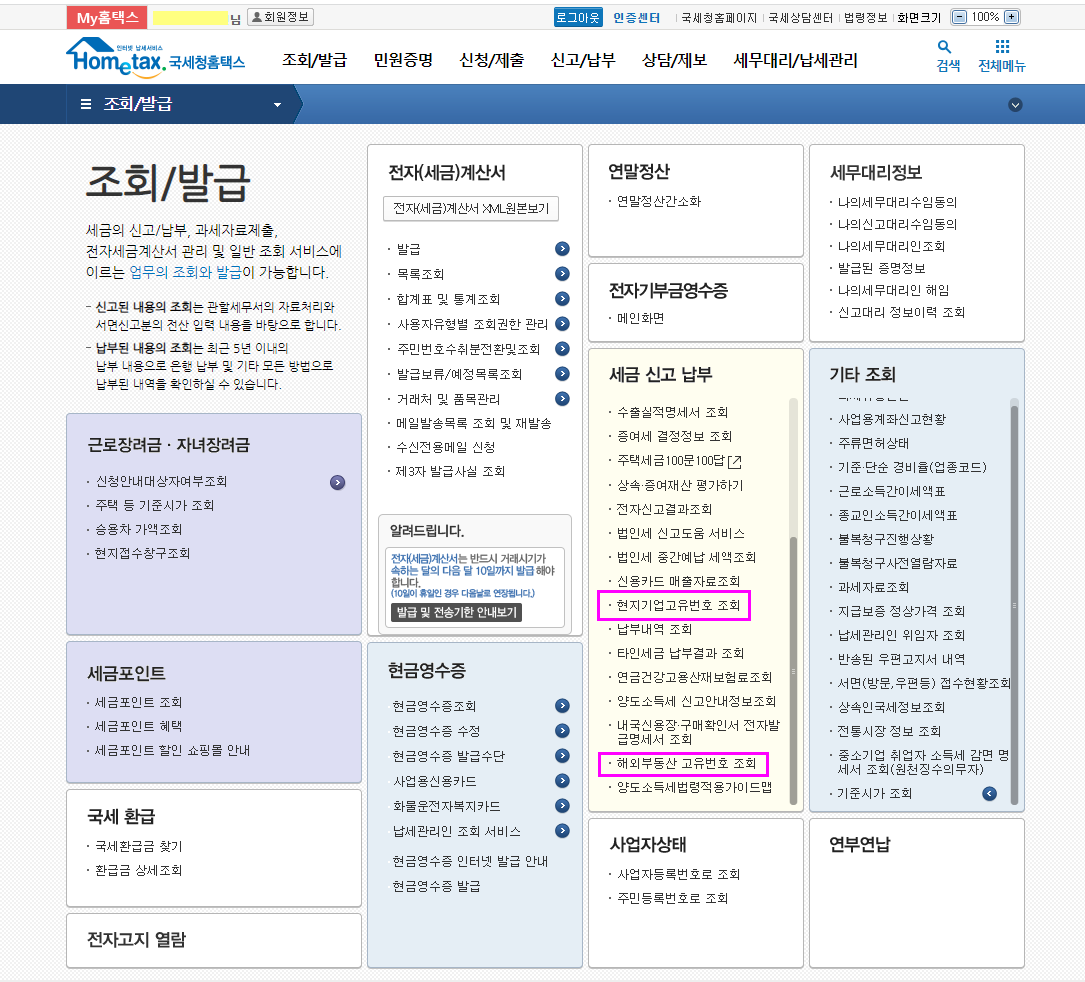Open the 조회/발급 top menu
The height and width of the screenshot is (982, 1085).
coord(314,60)
